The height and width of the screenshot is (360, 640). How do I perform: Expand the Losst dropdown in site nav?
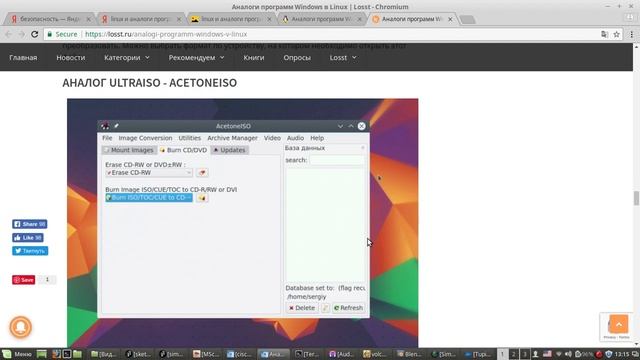[x=343, y=58]
